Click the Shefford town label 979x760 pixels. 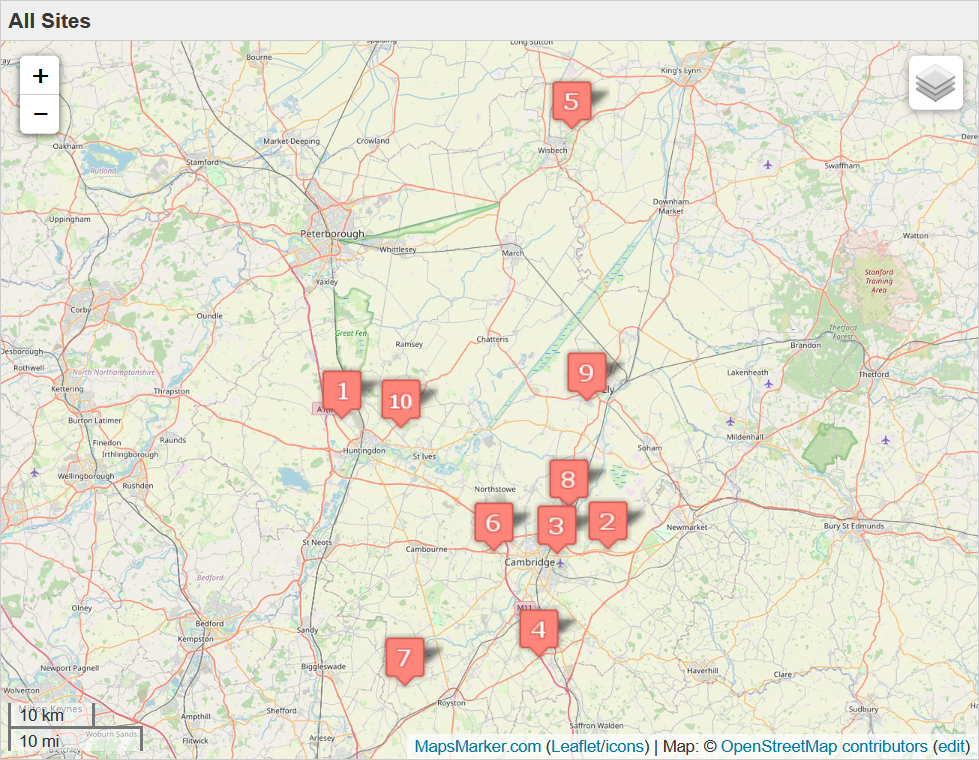coord(282,711)
